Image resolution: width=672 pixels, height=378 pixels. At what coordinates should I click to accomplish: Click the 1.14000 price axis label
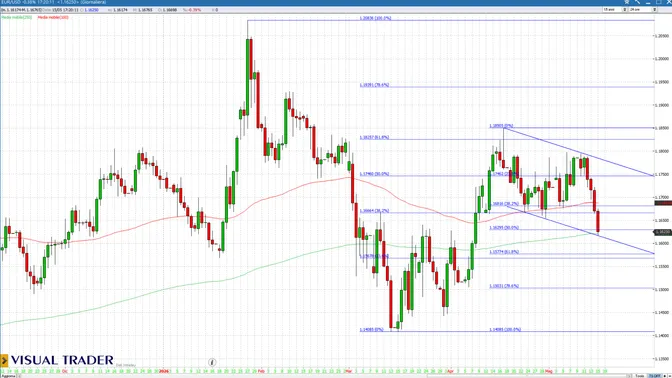662,336
